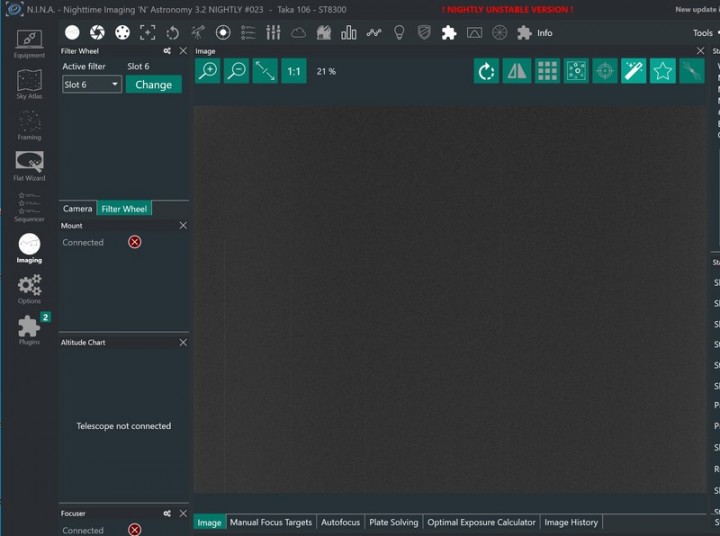Click the 1:1 actual size button
This screenshot has width=720, height=536.
click(293, 71)
